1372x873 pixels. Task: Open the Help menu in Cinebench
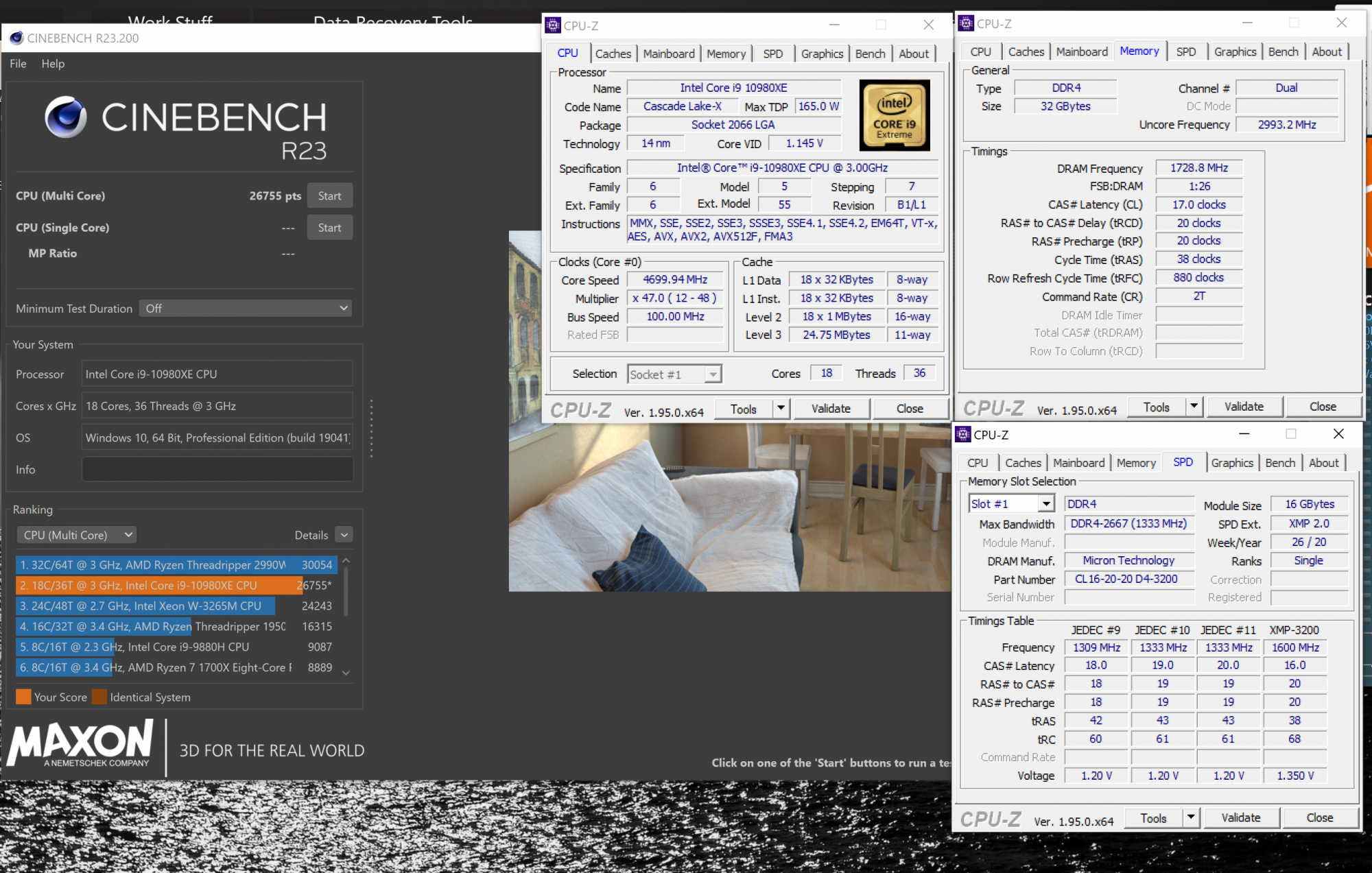[53, 64]
